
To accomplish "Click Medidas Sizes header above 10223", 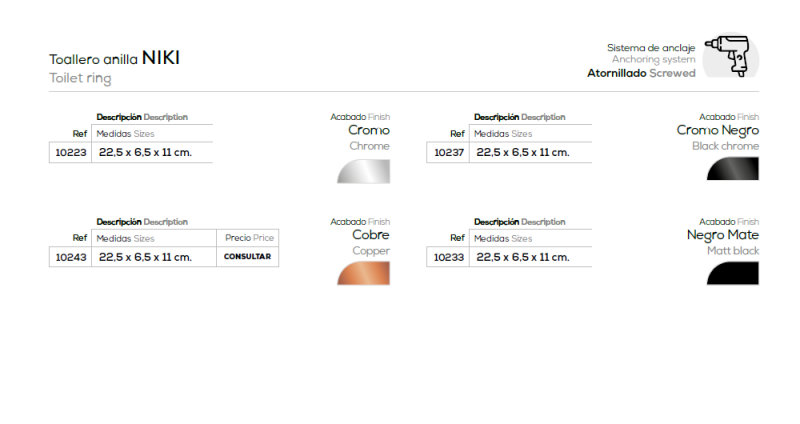I will tap(125, 134).
